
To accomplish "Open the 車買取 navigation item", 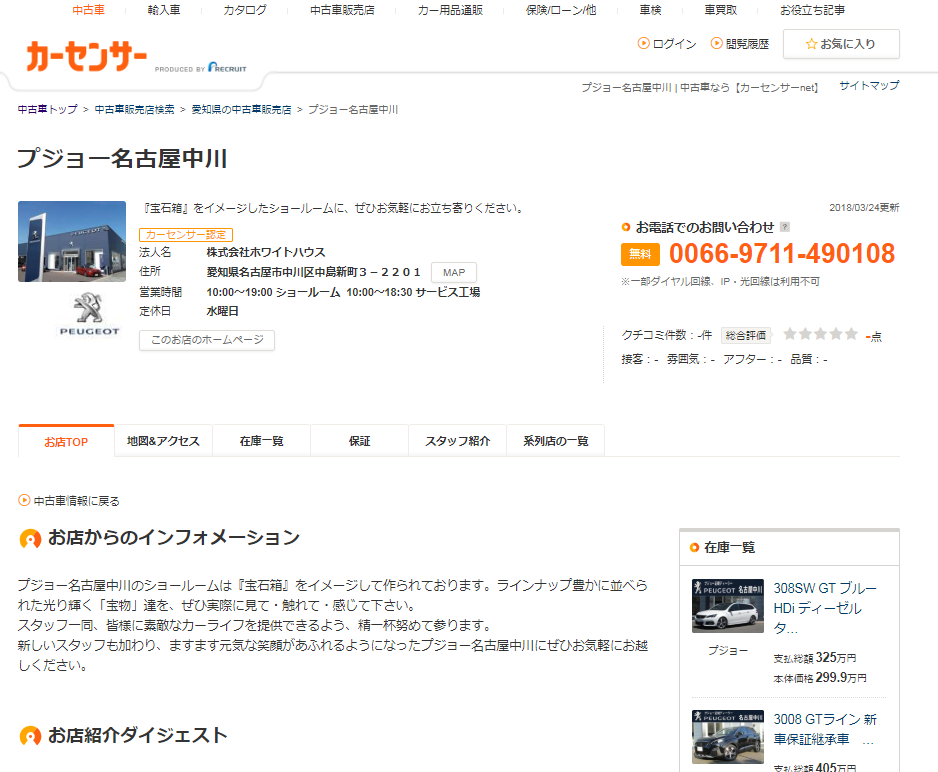I will pyautogui.click(x=721, y=10).
